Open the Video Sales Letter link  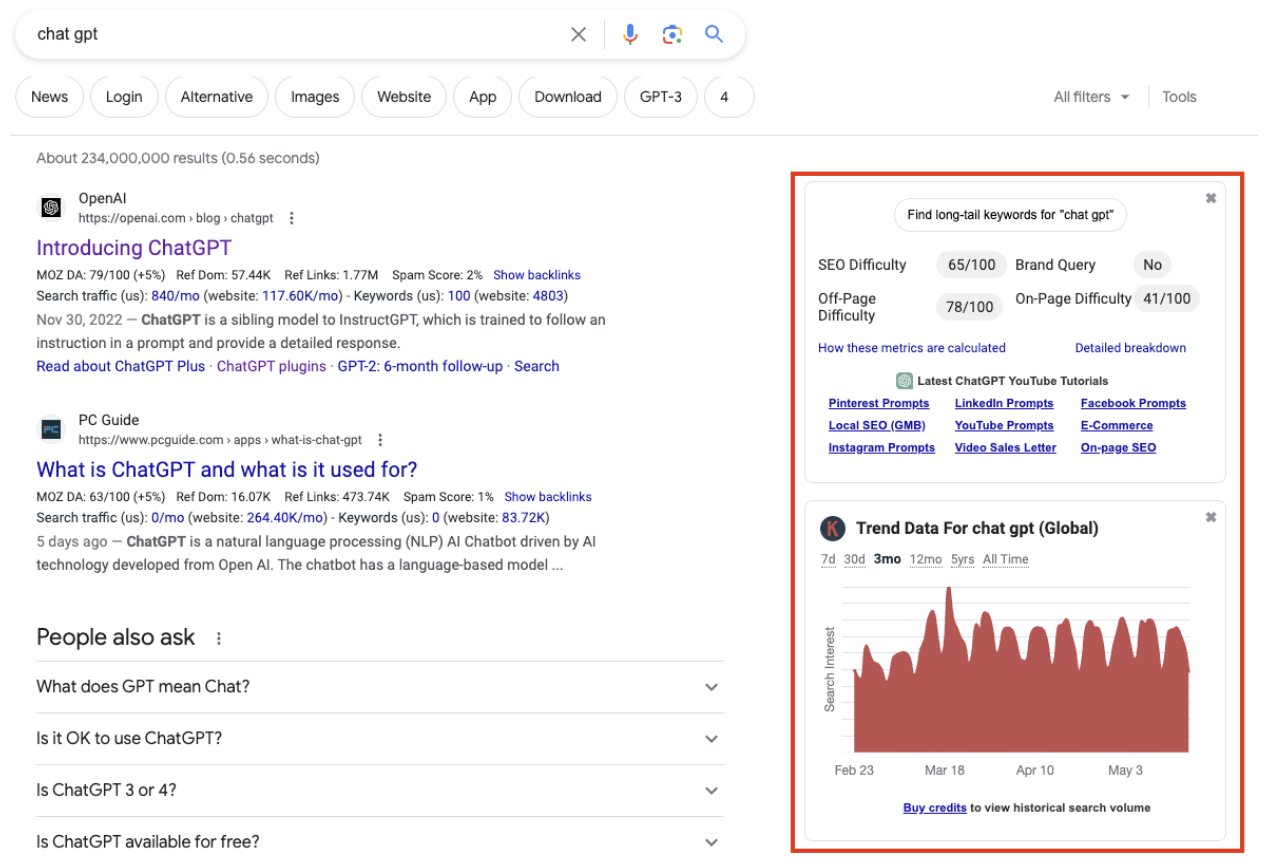point(1005,448)
